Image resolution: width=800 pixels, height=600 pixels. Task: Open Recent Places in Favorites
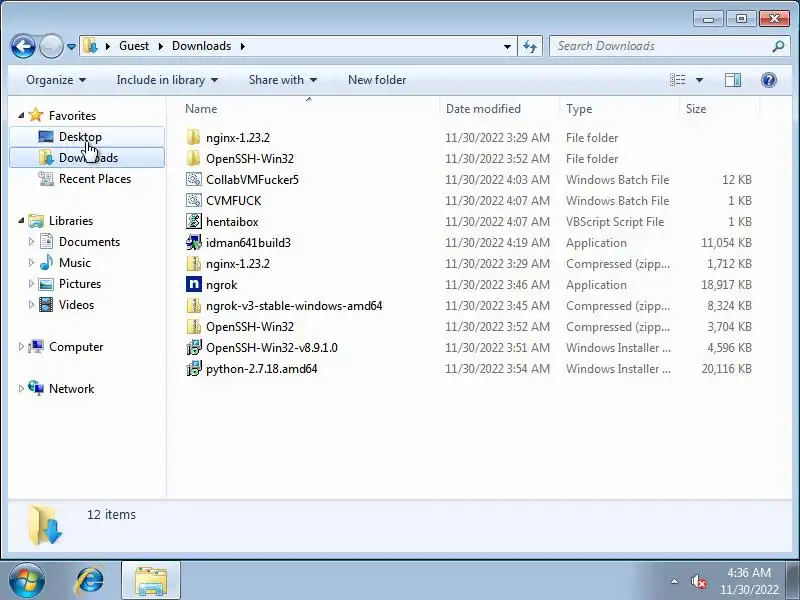pos(95,179)
